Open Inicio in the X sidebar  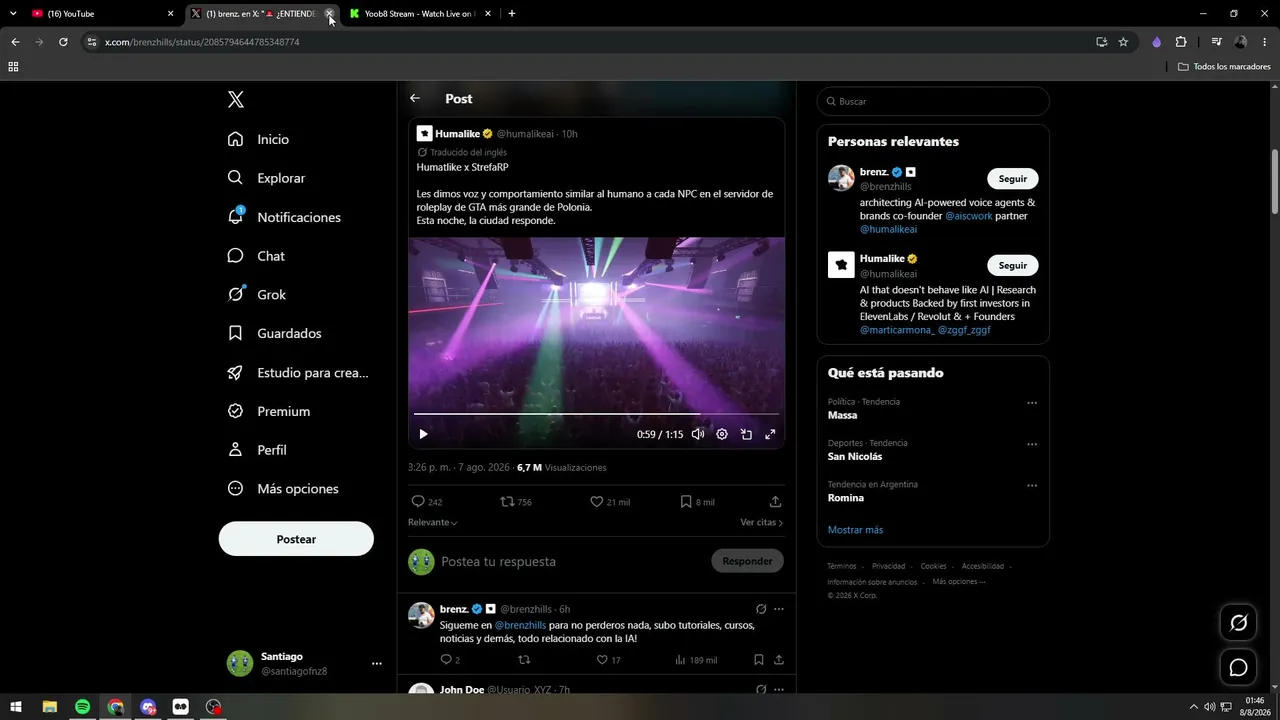point(258,139)
